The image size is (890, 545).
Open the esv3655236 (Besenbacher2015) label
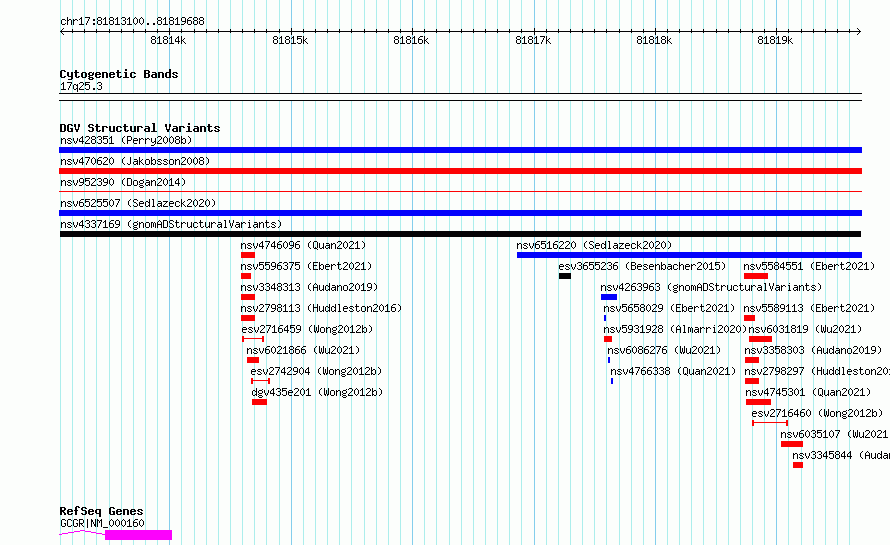tap(642, 266)
